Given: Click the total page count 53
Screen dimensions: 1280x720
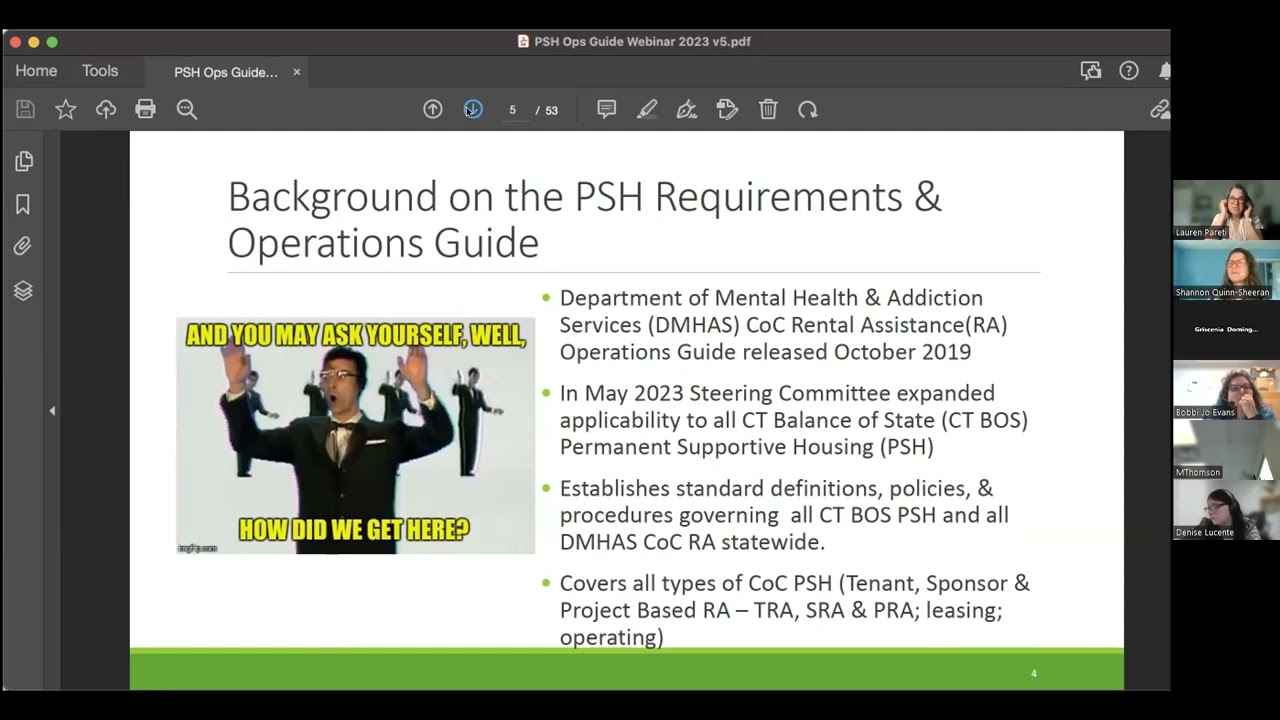Looking at the screenshot, I should click(x=551, y=110).
